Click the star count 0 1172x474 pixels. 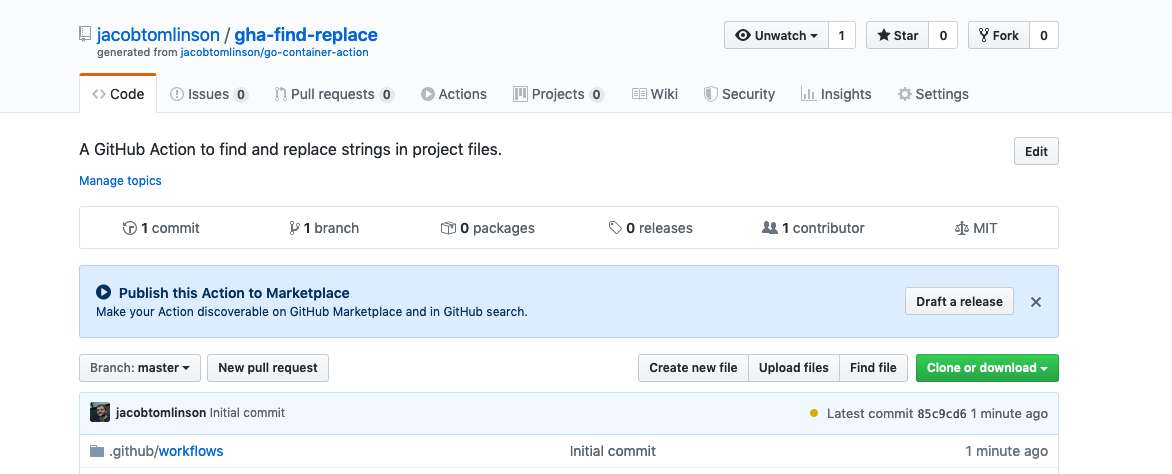pos(943,35)
